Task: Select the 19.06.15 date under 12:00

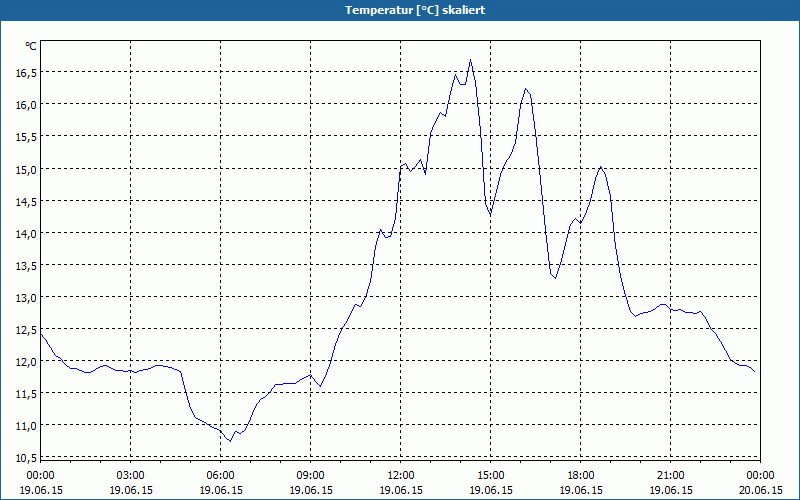Action: [401, 490]
